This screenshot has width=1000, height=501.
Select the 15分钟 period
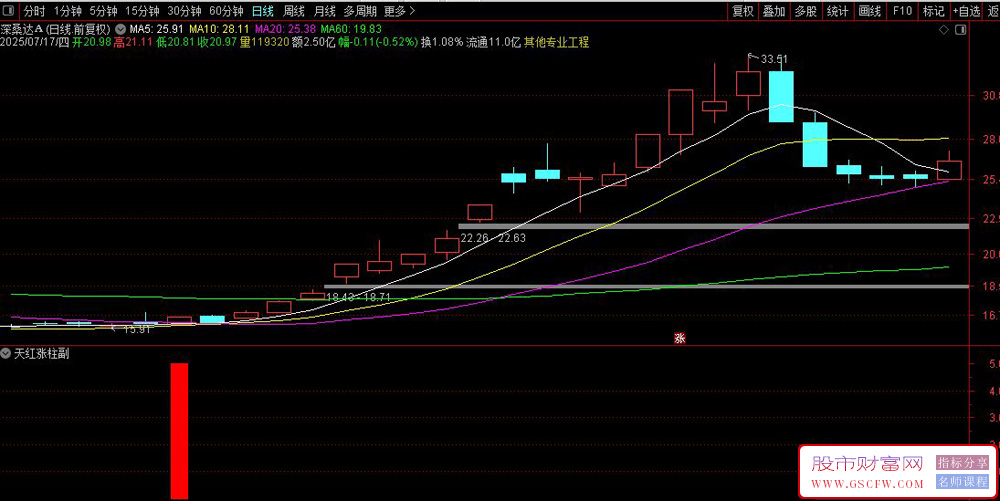(142, 11)
